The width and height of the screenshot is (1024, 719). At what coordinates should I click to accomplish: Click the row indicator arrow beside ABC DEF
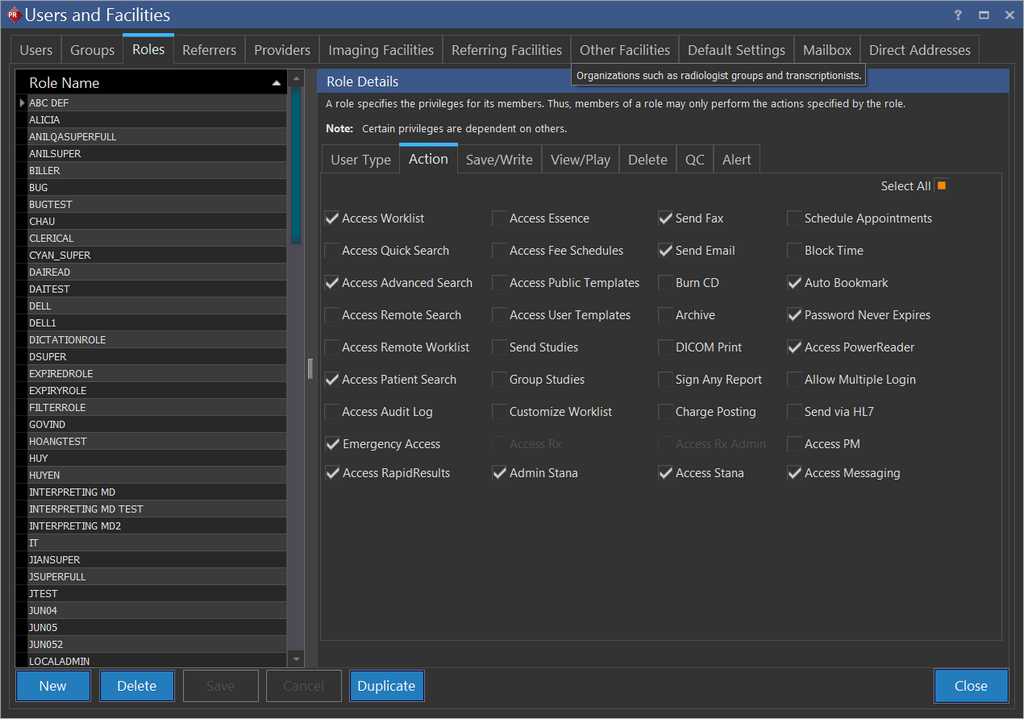(x=22, y=103)
